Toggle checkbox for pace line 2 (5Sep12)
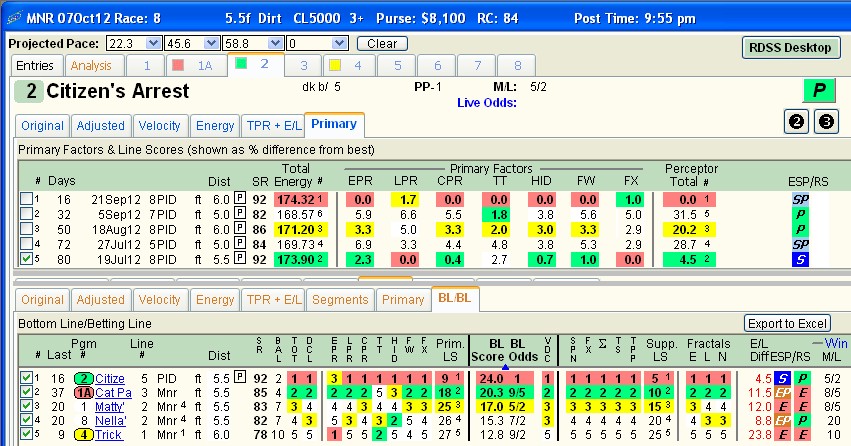The image size is (851, 446). 26,214
